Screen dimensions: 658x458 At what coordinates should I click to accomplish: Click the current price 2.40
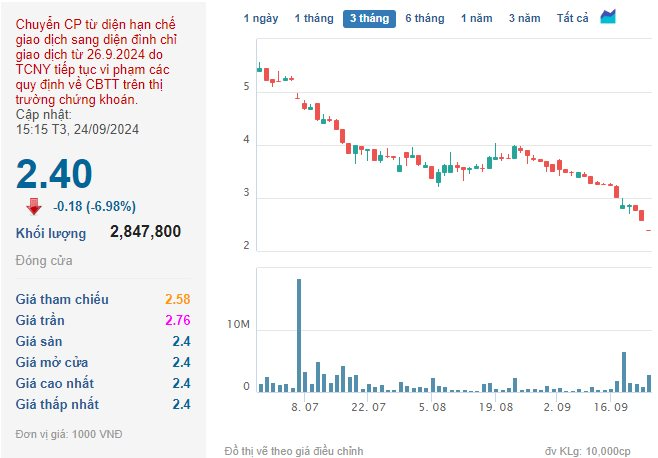(x=54, y=174)
